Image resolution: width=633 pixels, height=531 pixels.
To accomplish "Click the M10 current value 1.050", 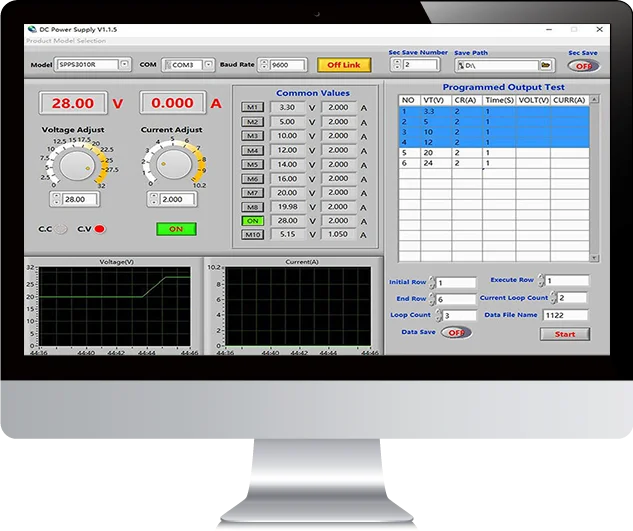I will point(338,234).
